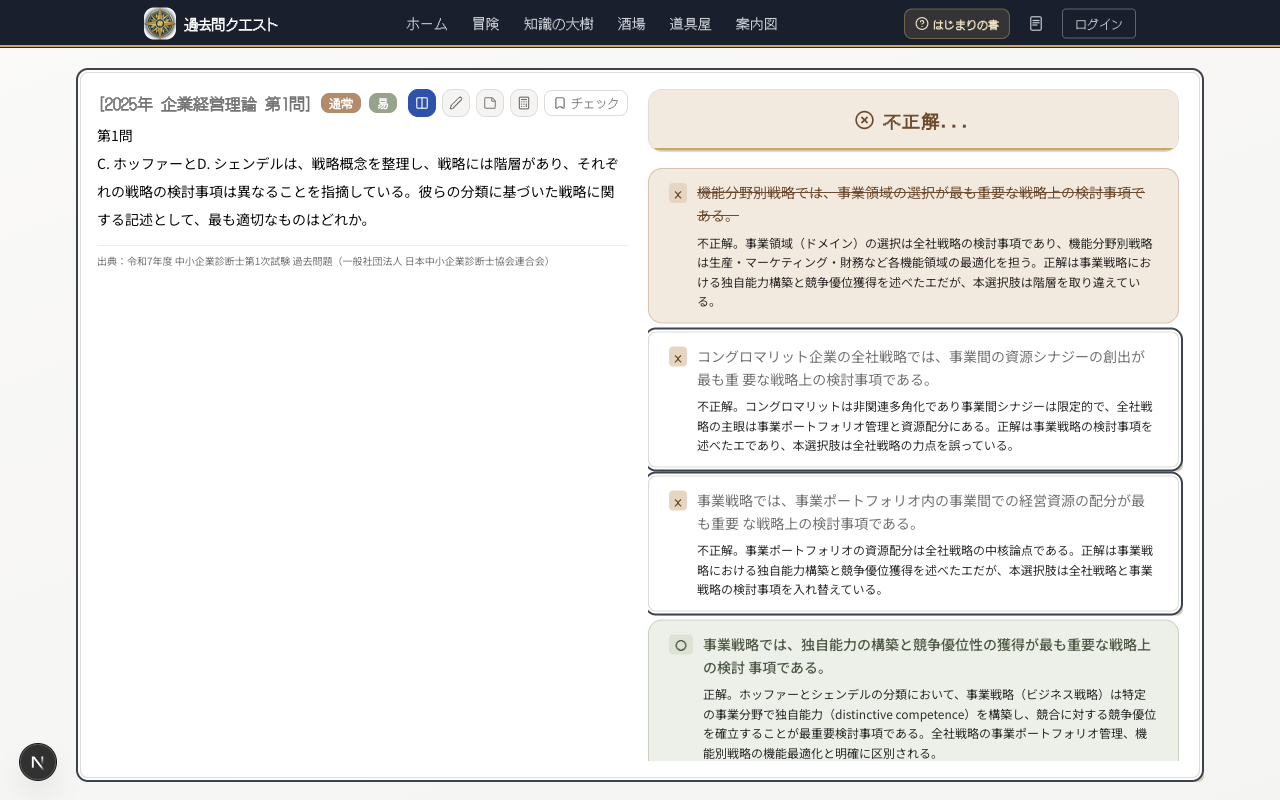Viewport: 1280px width, 800px height.
Task: Click the 過去問クエスト emblem logo
Action: [160, 23]
